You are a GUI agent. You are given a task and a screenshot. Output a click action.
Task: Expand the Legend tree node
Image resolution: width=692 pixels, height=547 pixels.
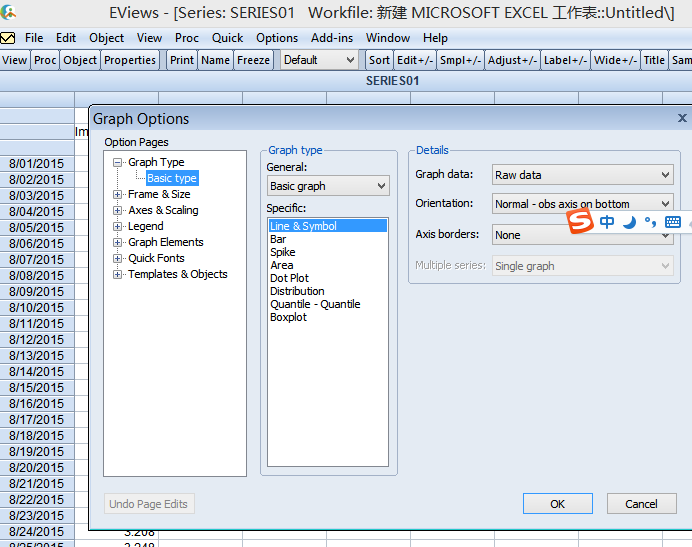coord(117,226)
